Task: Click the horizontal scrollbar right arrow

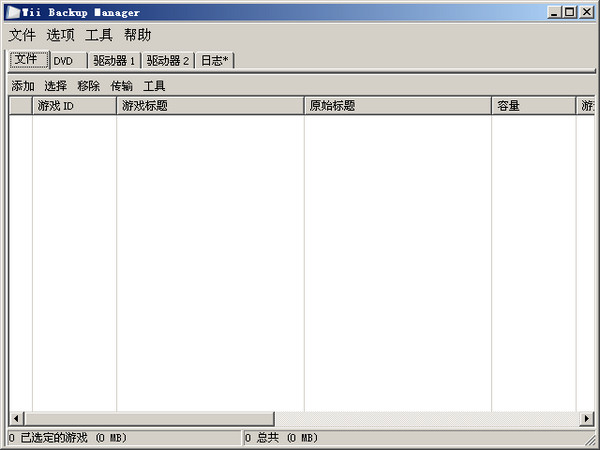Action: 586,418
